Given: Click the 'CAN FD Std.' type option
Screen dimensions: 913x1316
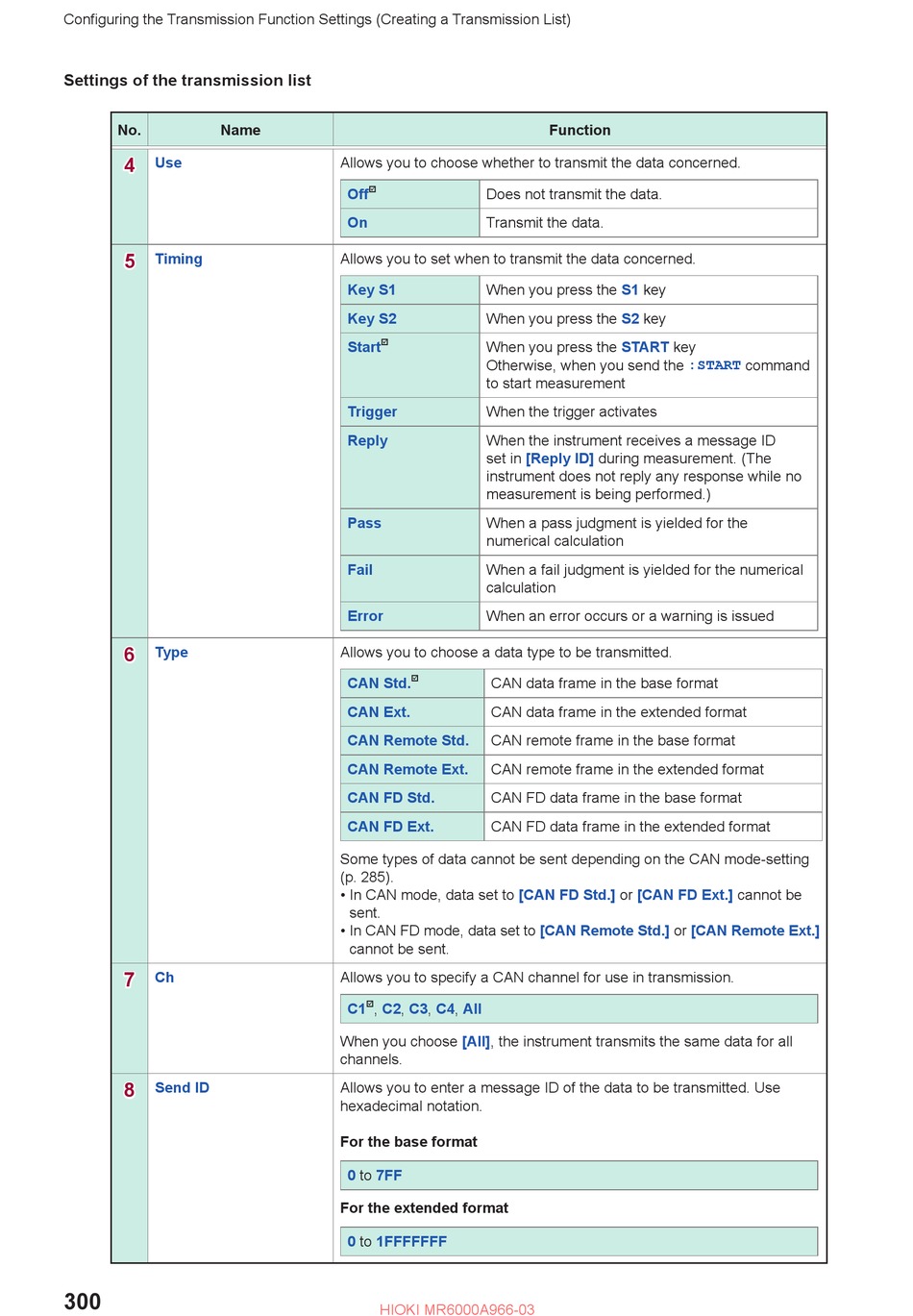Looking at the screenshot, I should 391,798.
